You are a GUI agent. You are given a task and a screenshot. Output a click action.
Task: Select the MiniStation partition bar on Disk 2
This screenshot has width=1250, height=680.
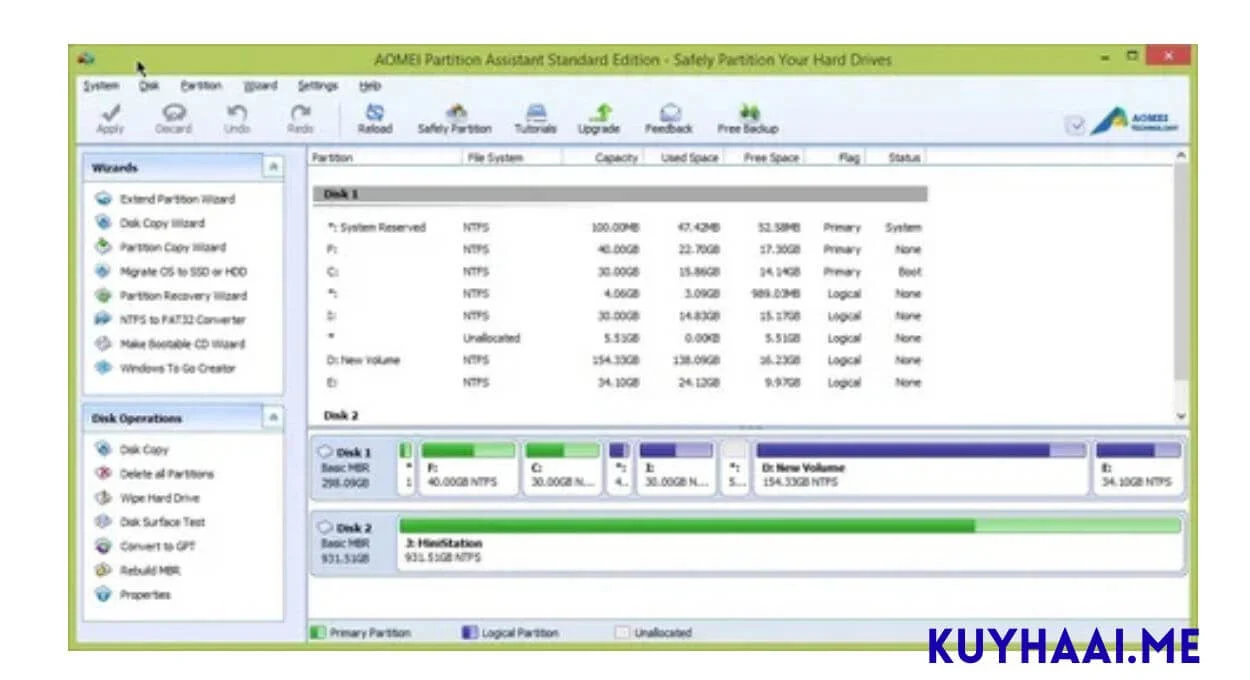click(789, 543)
